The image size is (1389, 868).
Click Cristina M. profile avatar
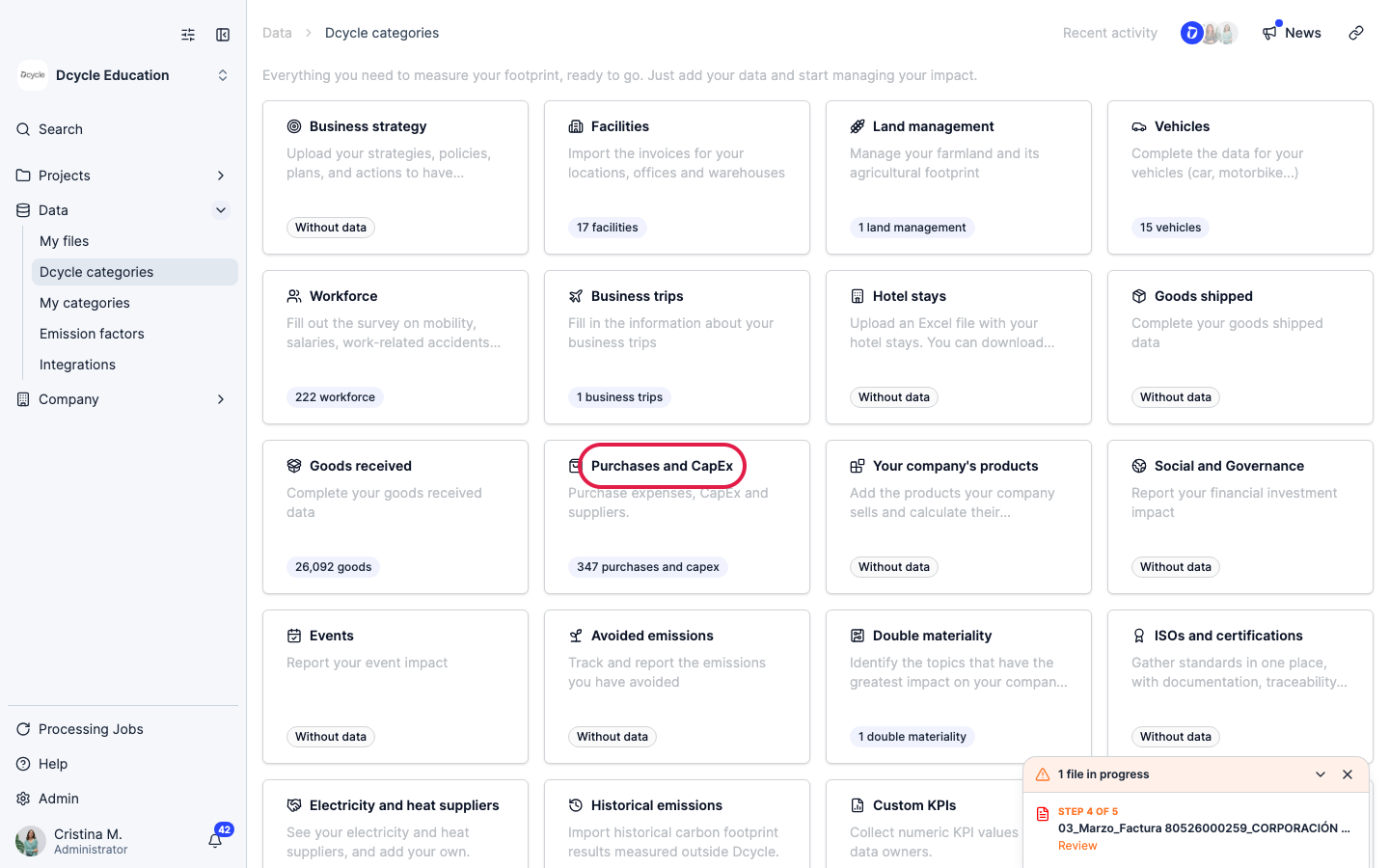(x=31, y=841)
